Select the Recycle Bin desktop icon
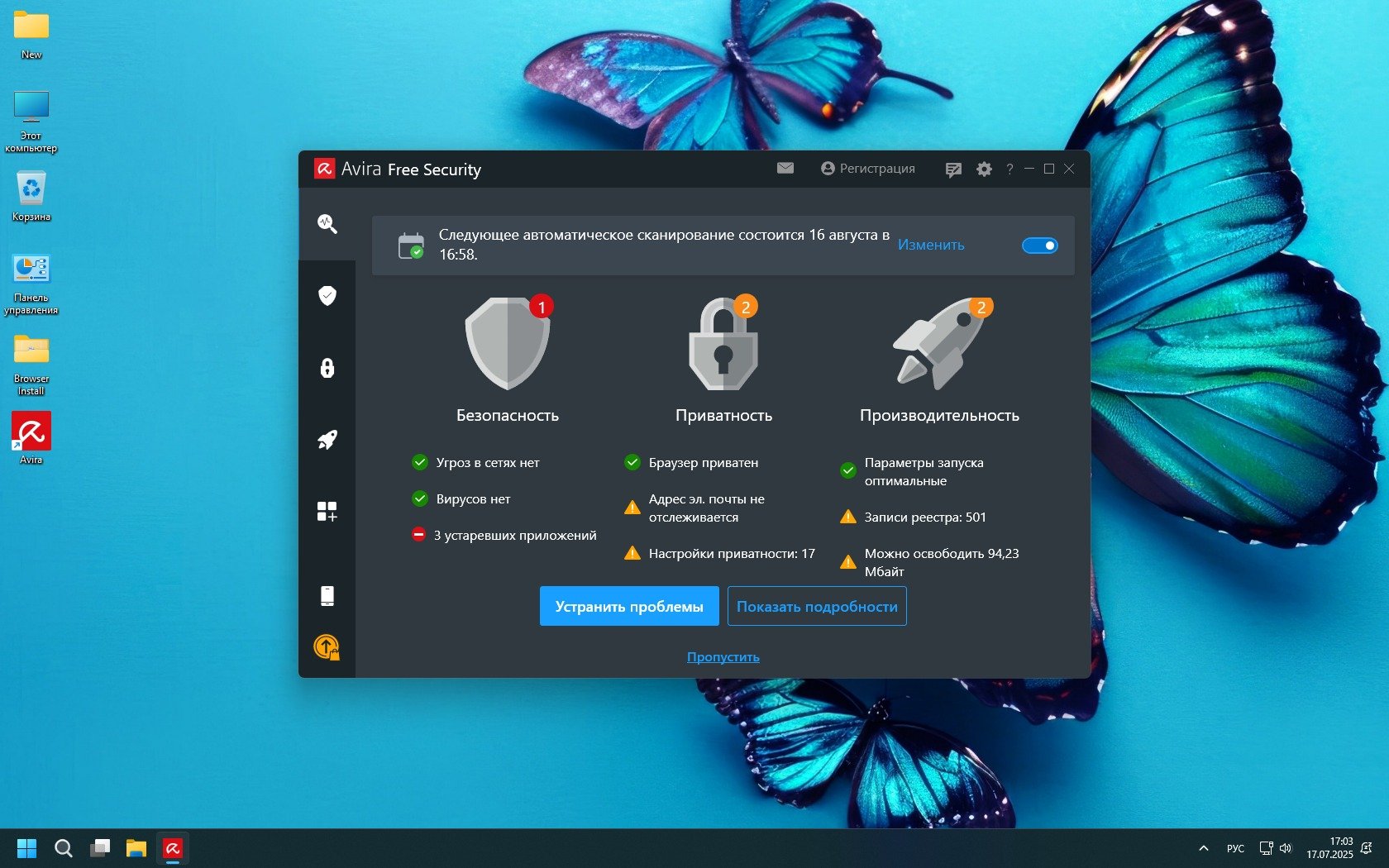This screenshot has height=868, width=1389. pyautogui.click(x=31, y=197)
